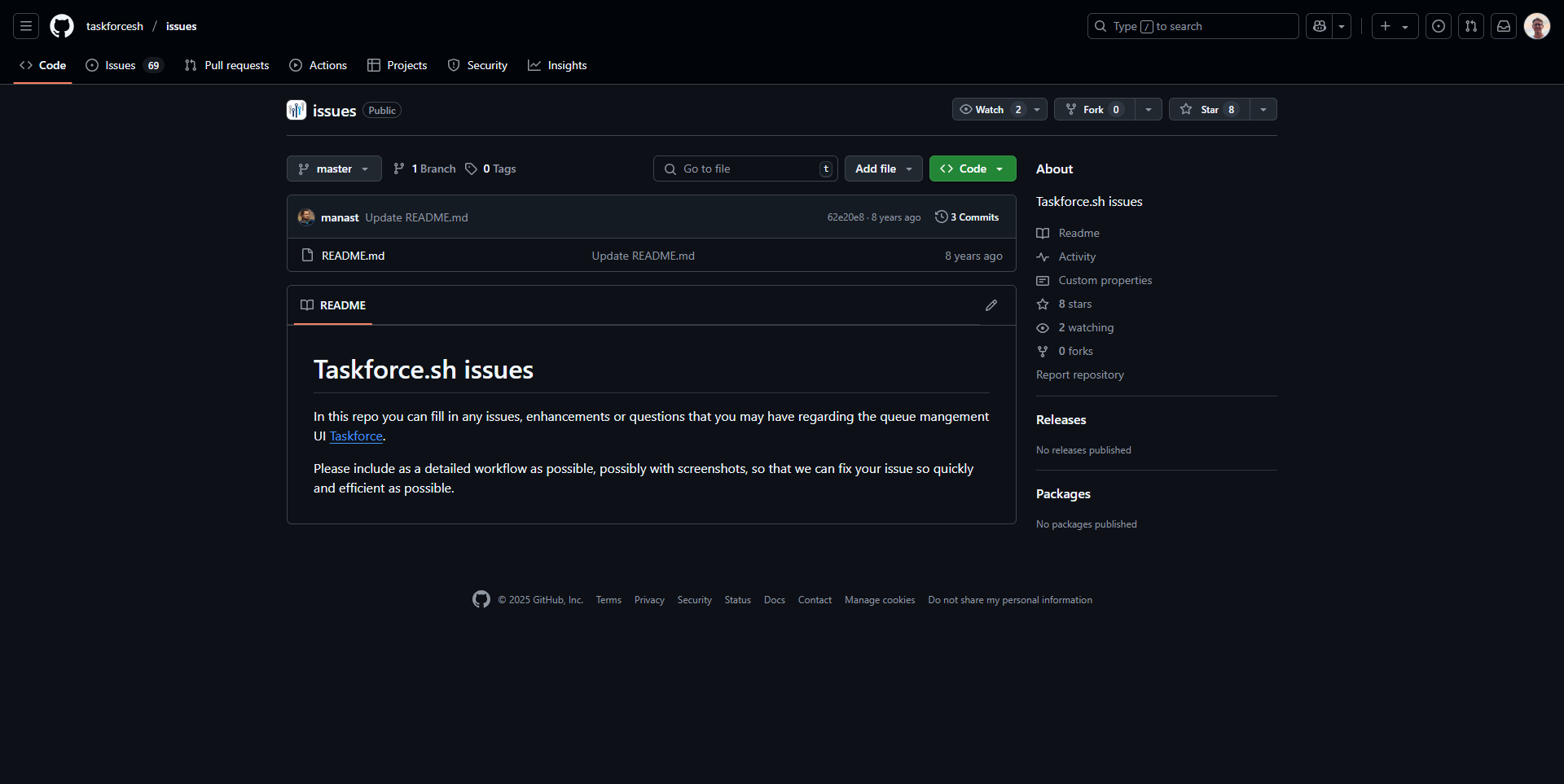The height and width of the screenshot is (784, 1564).
Task: Open commit hash 62e20e8
Action: click(x=846, y=217)
